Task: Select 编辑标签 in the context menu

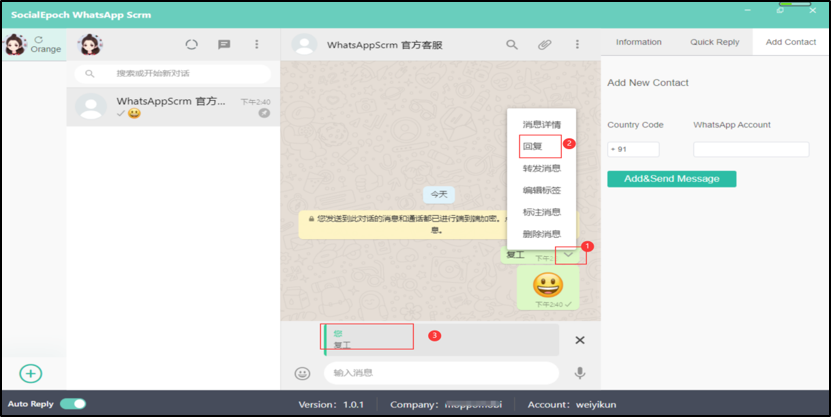Action: (541, 190)
